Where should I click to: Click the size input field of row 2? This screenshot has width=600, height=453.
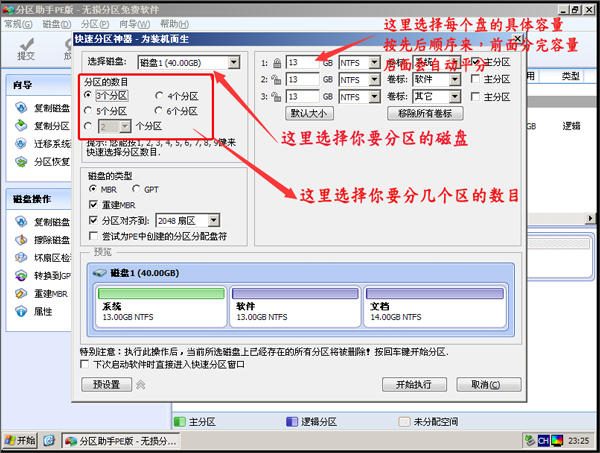point(302,80)
